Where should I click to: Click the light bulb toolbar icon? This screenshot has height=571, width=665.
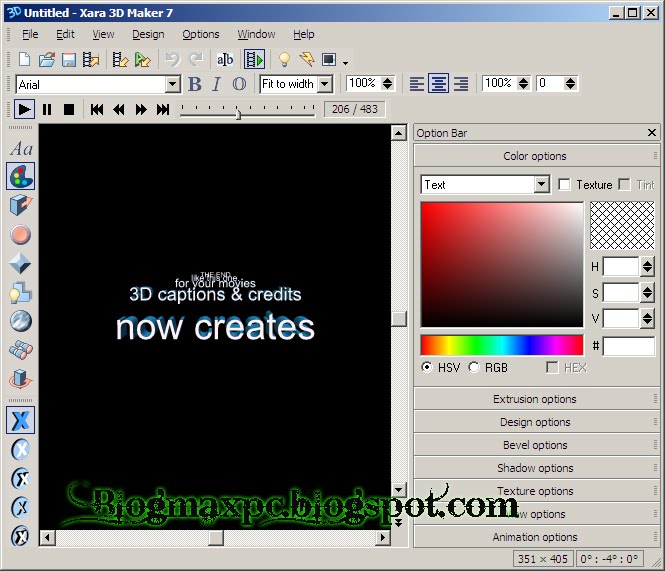284,59
